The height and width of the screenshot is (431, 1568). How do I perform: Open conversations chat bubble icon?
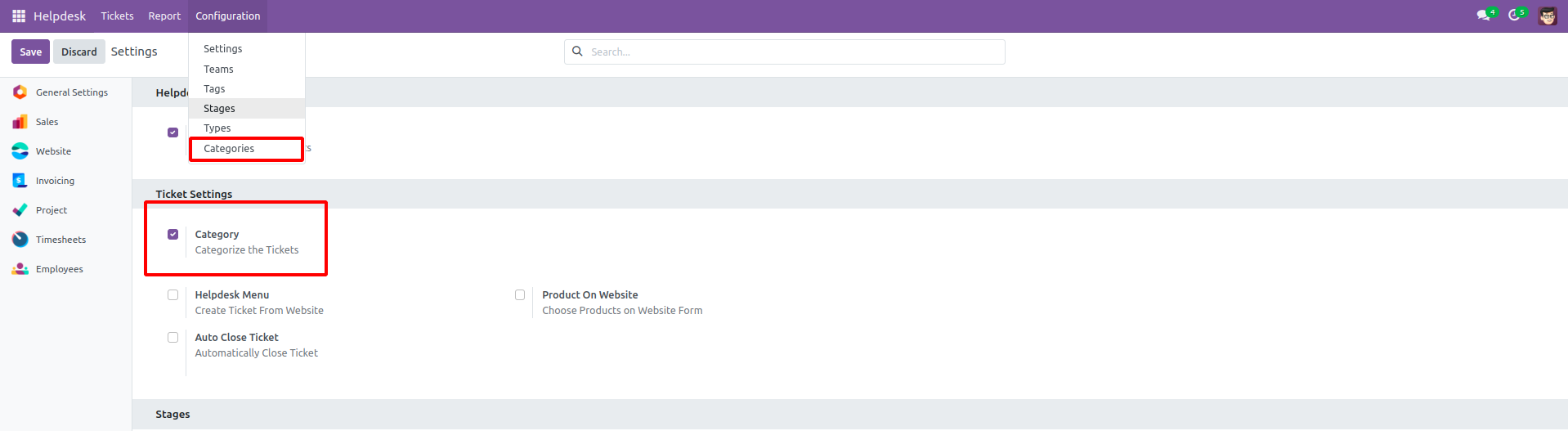click(1483, 16)
